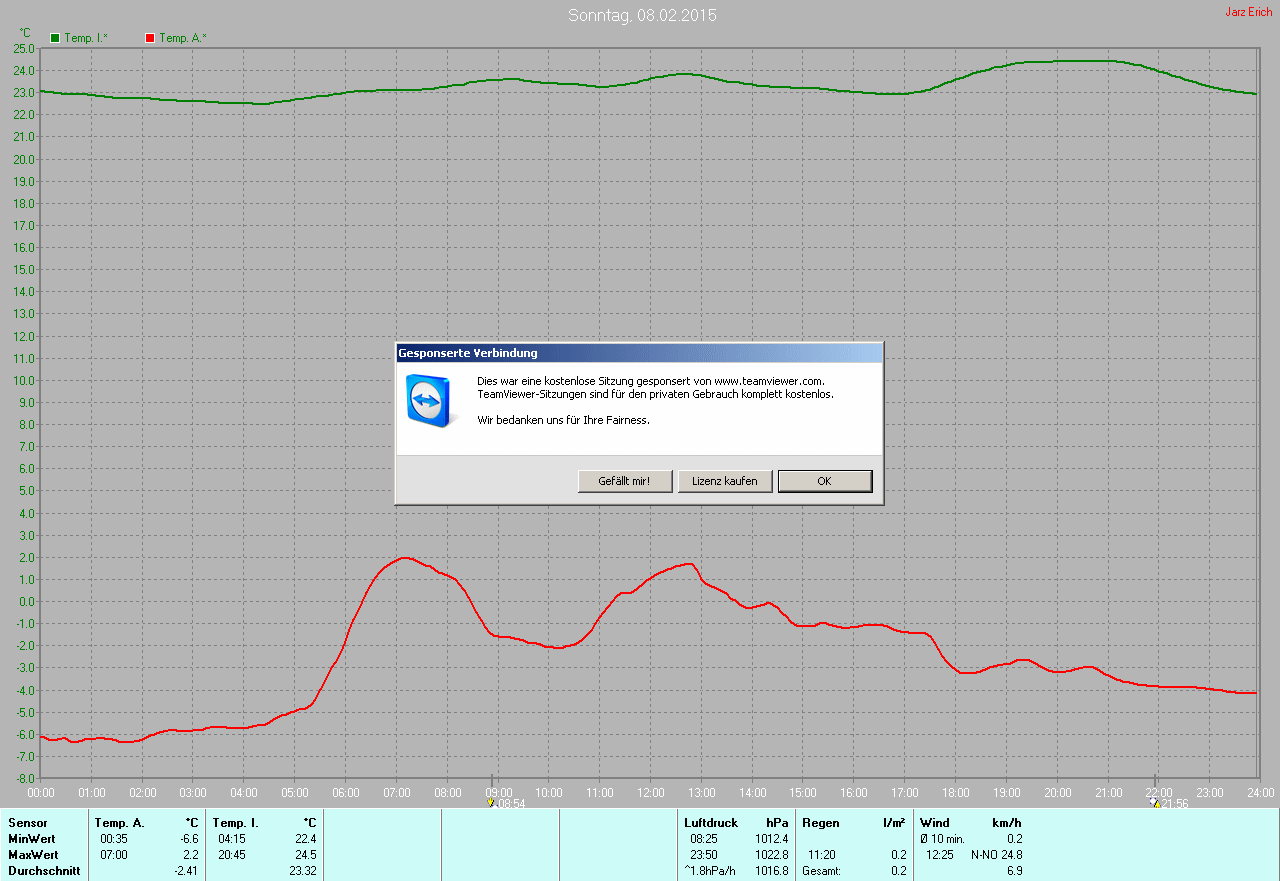Click the 06:00 time axis label
Screen dimensions: 1280x881
pos(345,793)
